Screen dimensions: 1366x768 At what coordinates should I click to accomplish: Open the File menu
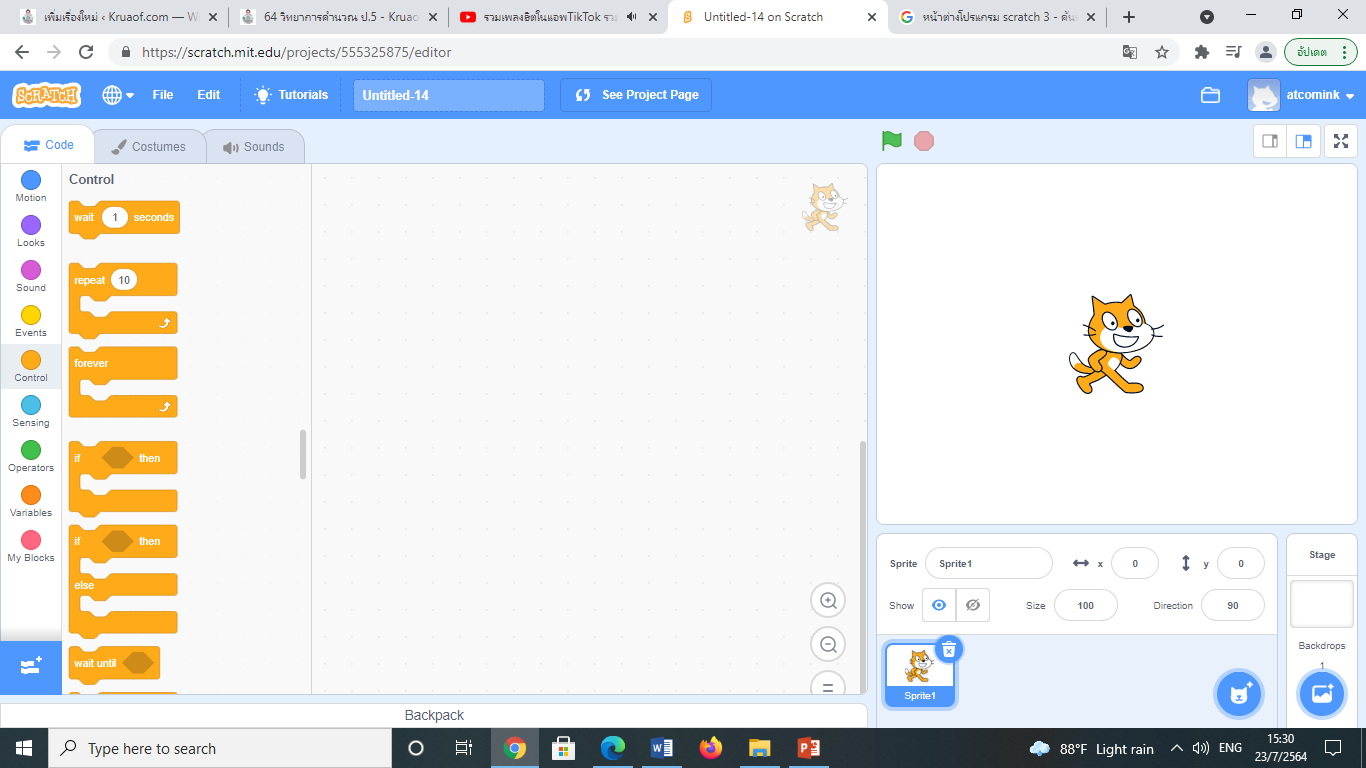click(162, 95)
